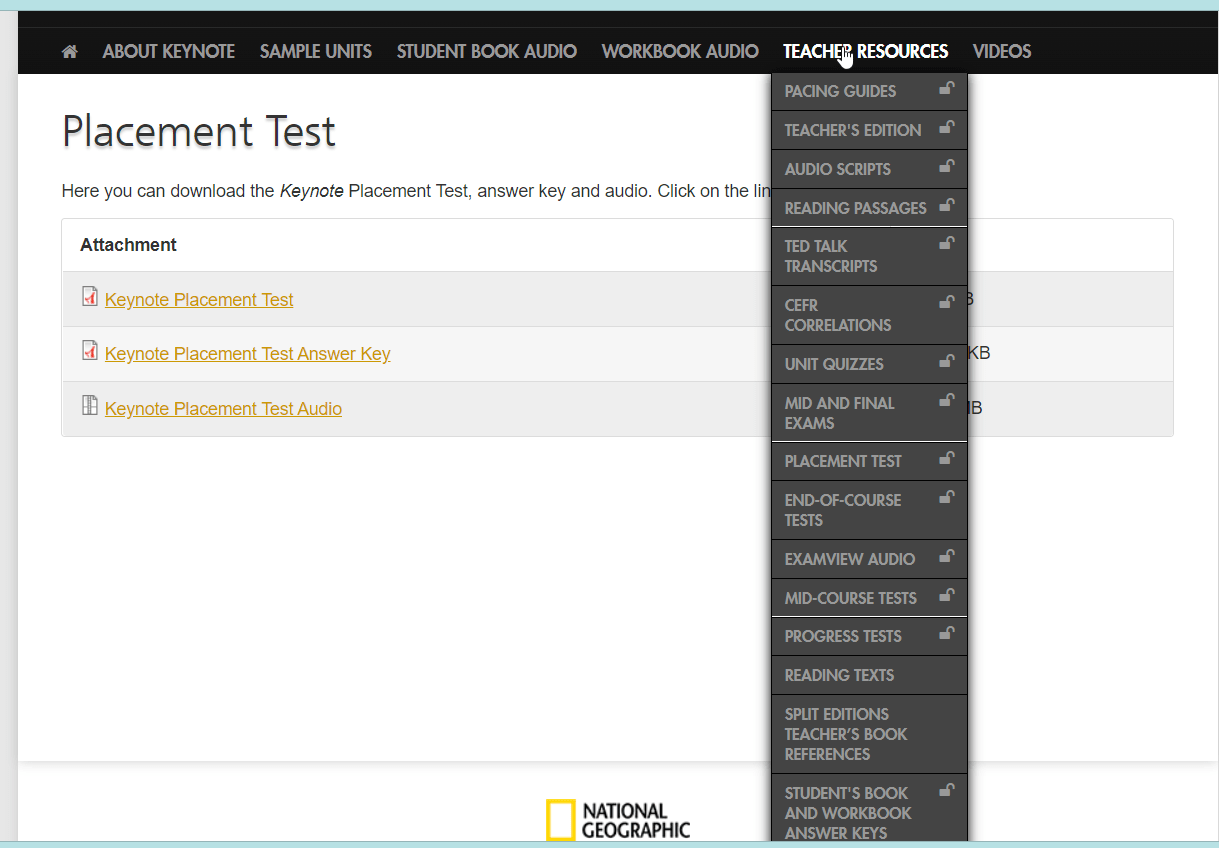This screenshot has height=848, width=1219.
Task: Open About Keynote in navigation bar
Action: click(x=168, y=52)
